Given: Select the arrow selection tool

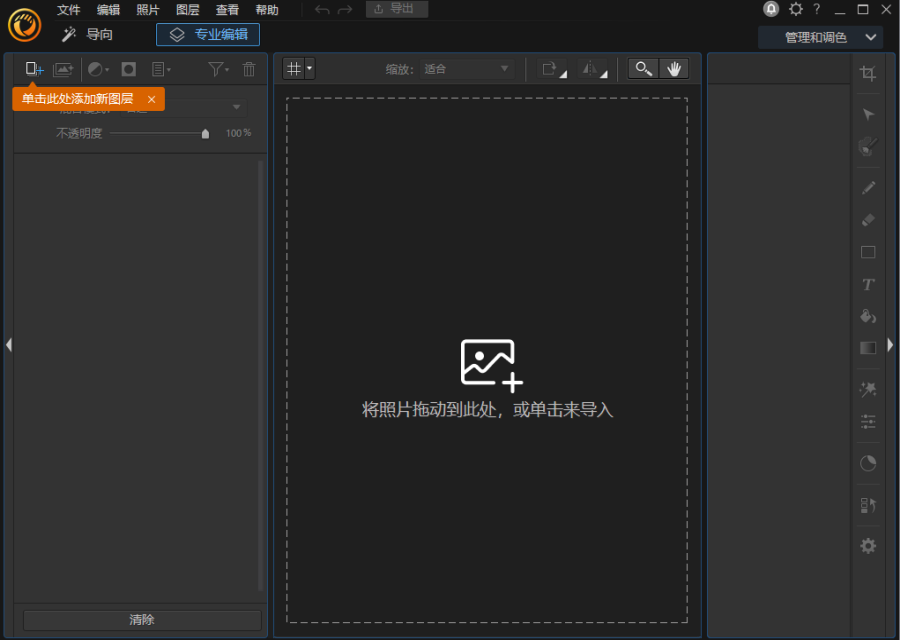Looking at the screenshot, I should pos(868,114).
